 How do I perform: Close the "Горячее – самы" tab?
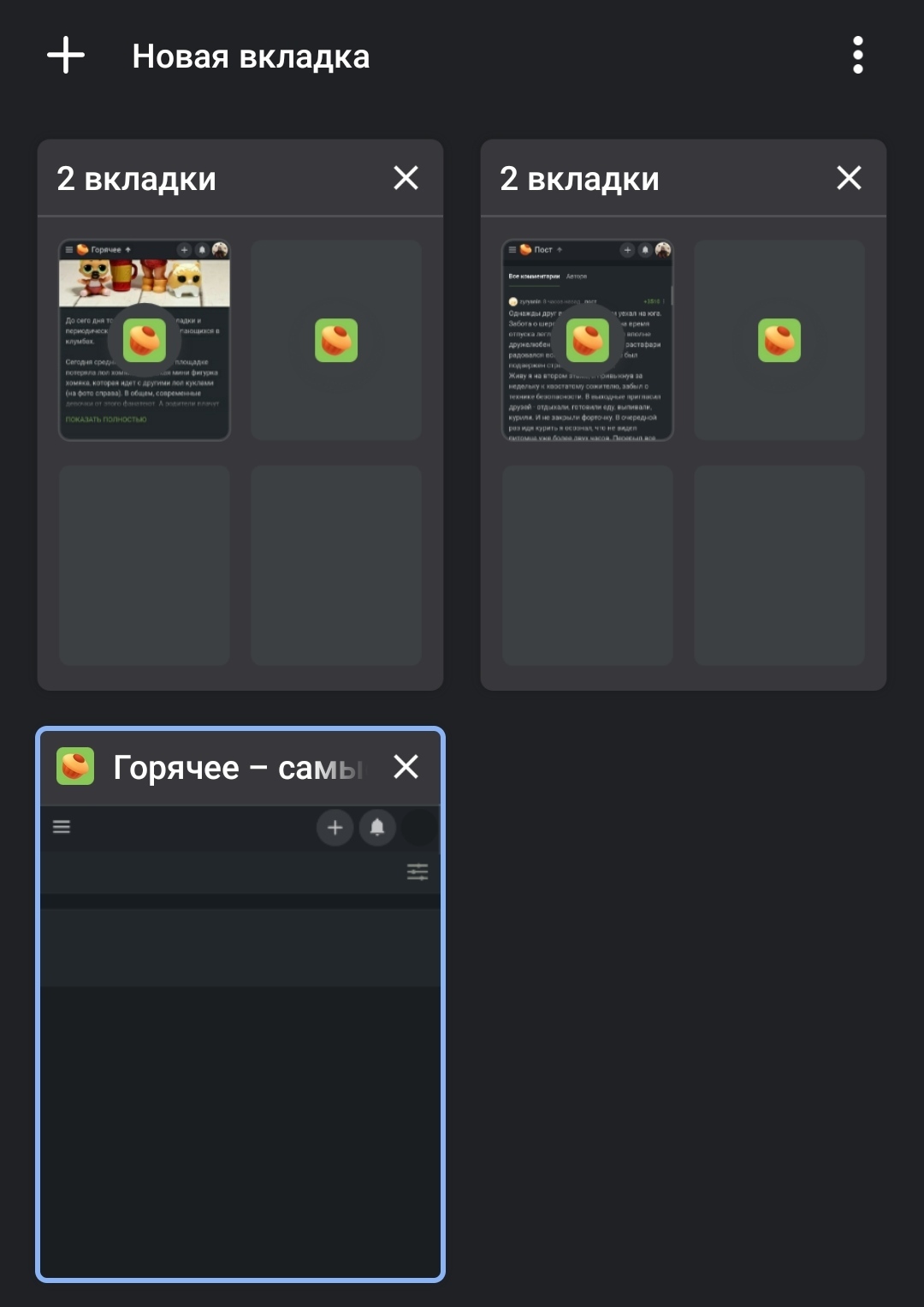(406, 767)
